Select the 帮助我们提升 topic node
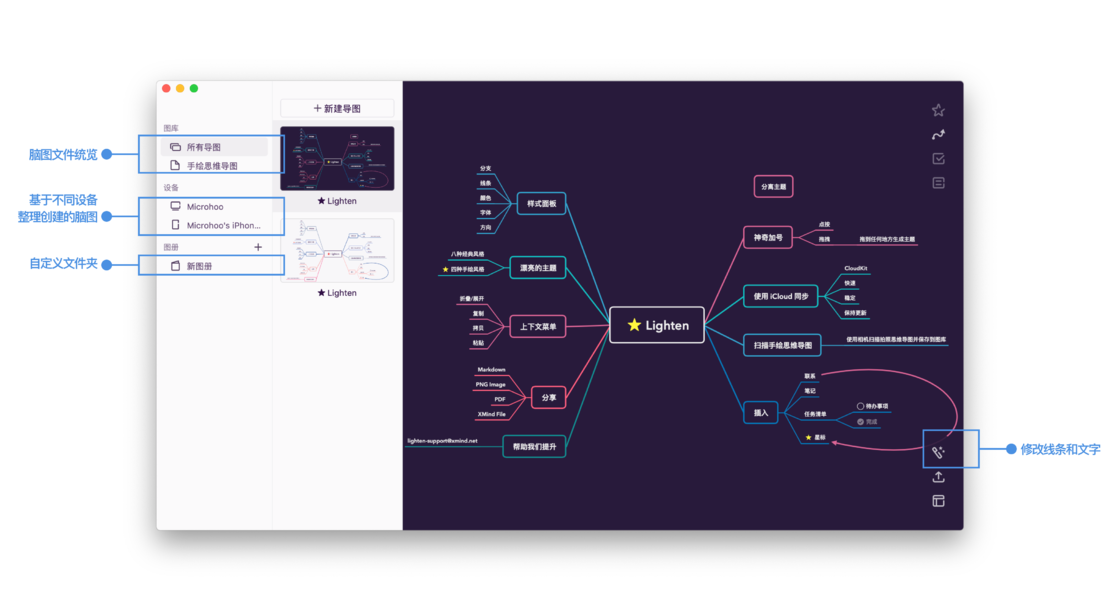 click(534, 447)
